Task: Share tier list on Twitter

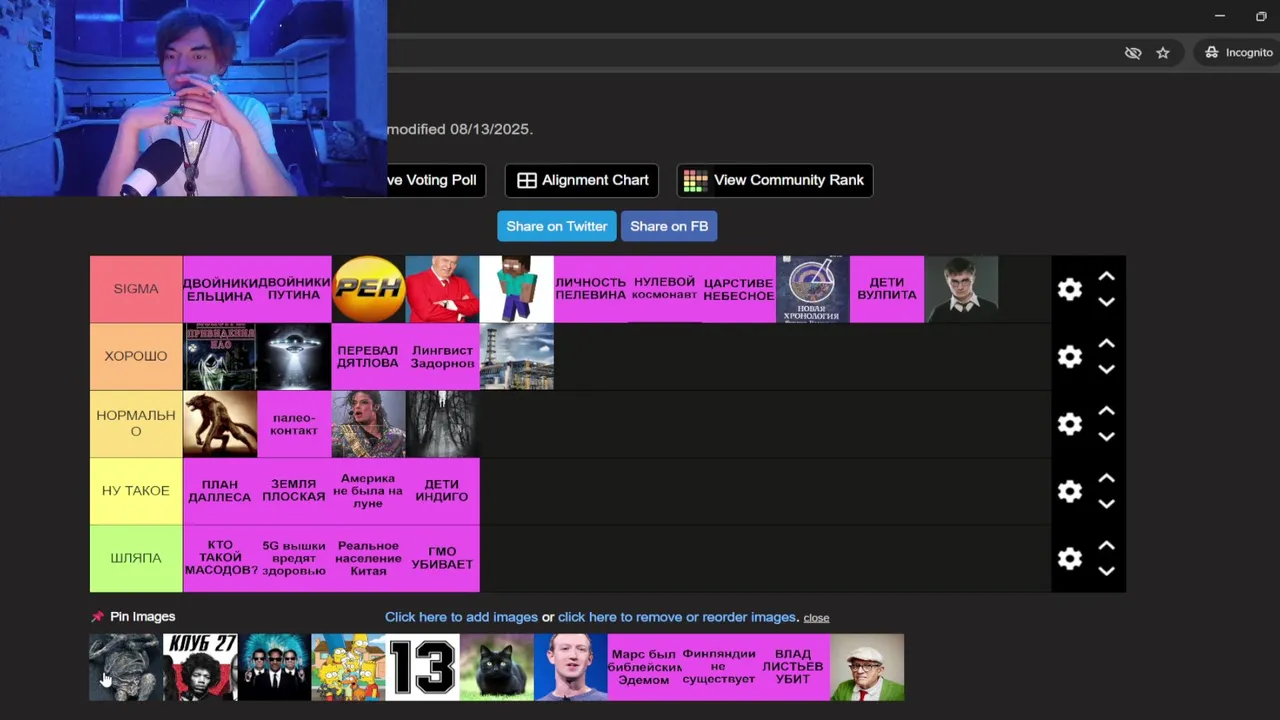Action: tap(557, 226)
